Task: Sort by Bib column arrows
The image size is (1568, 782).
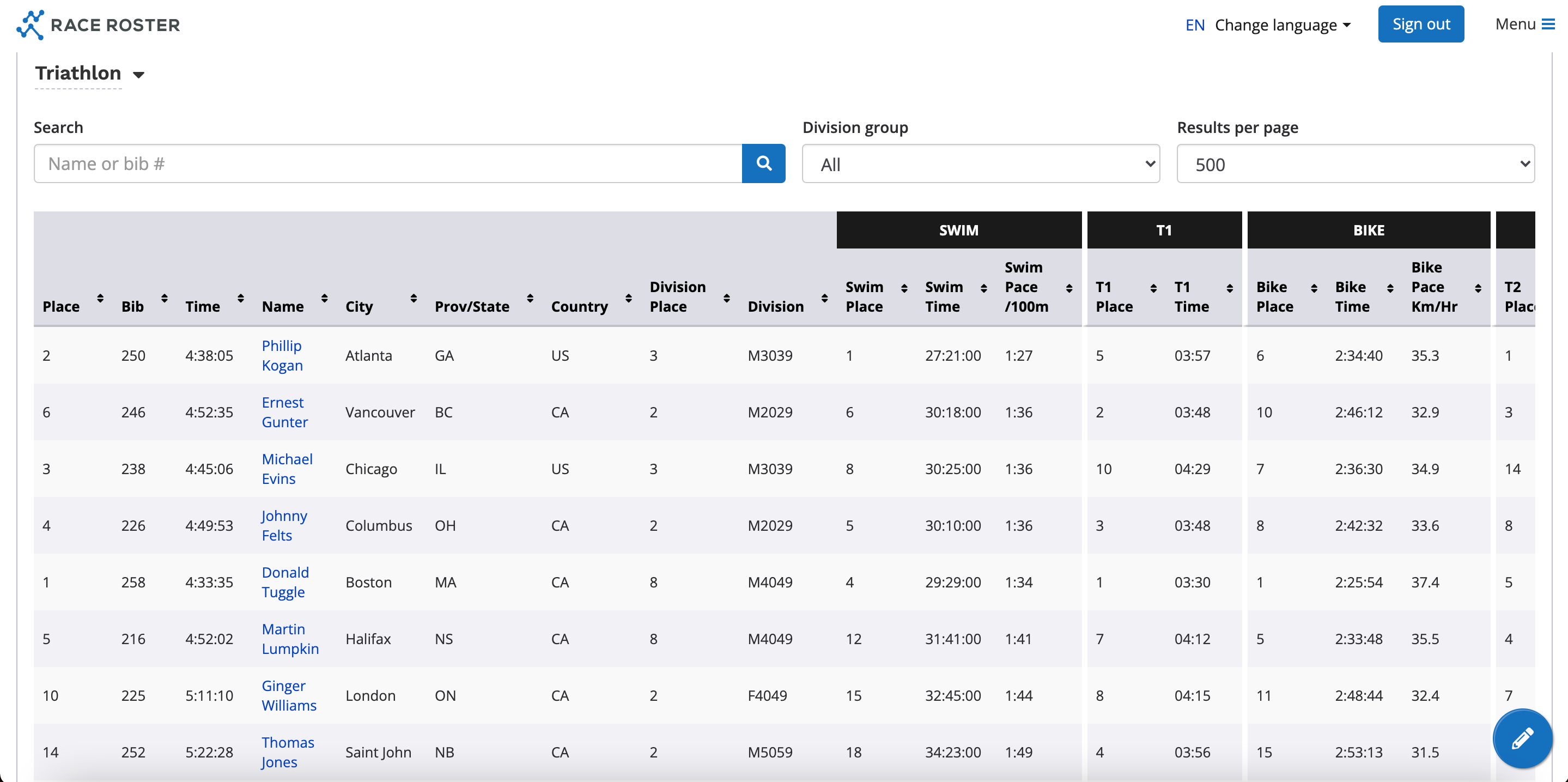Action: (x=165, y=298)
